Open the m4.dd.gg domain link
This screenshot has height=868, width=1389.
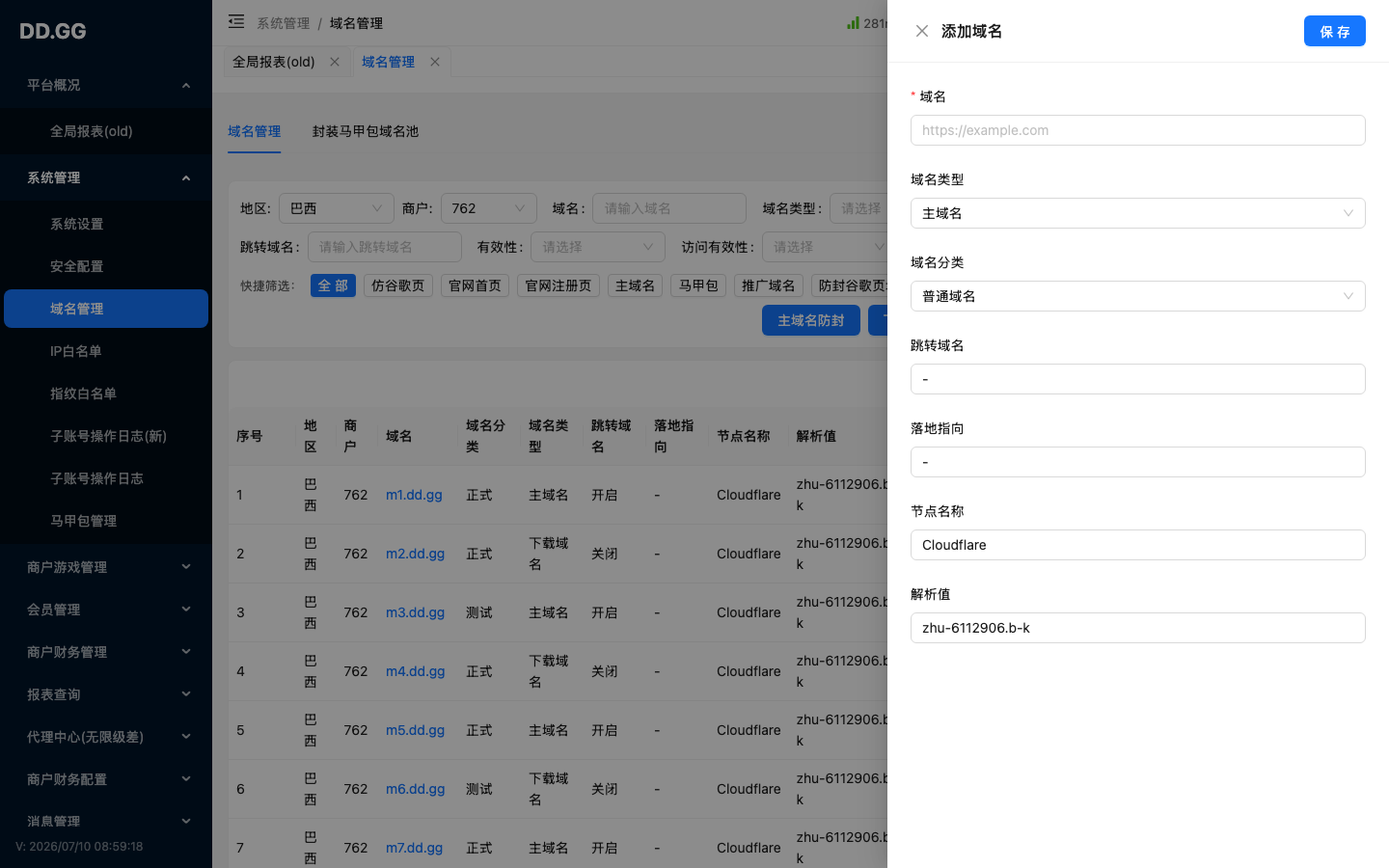pos(415,671)
